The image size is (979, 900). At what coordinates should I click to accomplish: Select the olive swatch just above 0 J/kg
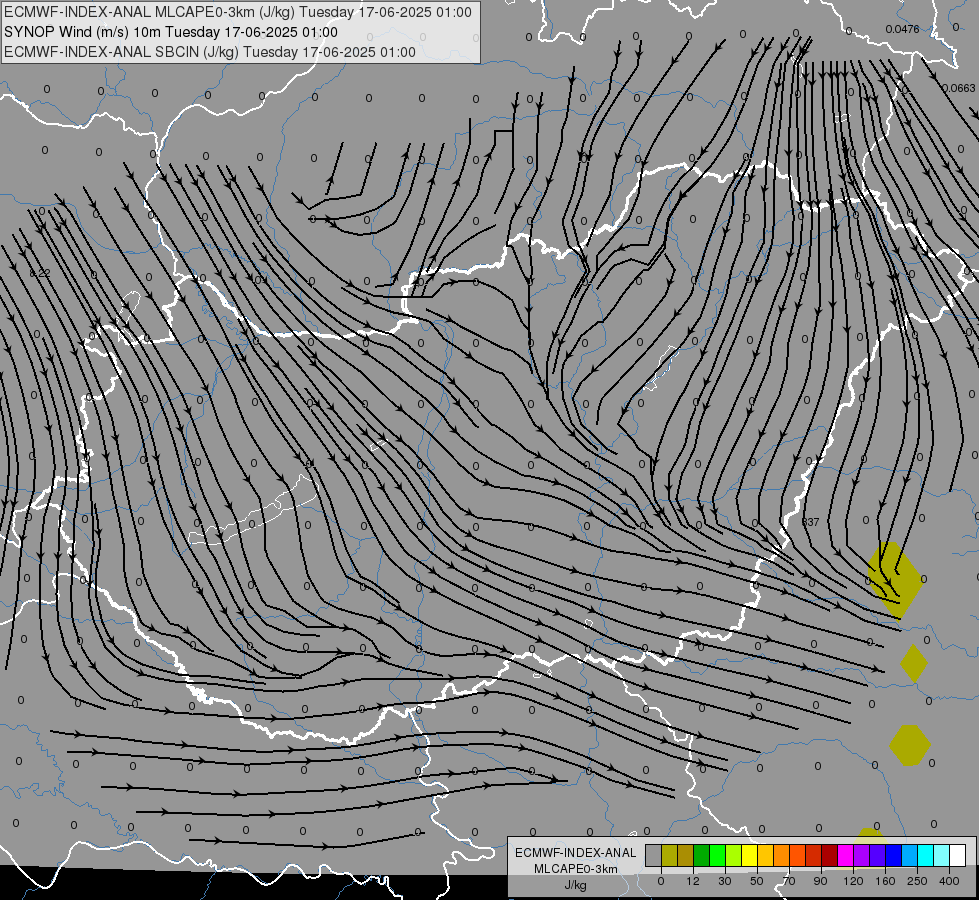coord(669,855)
